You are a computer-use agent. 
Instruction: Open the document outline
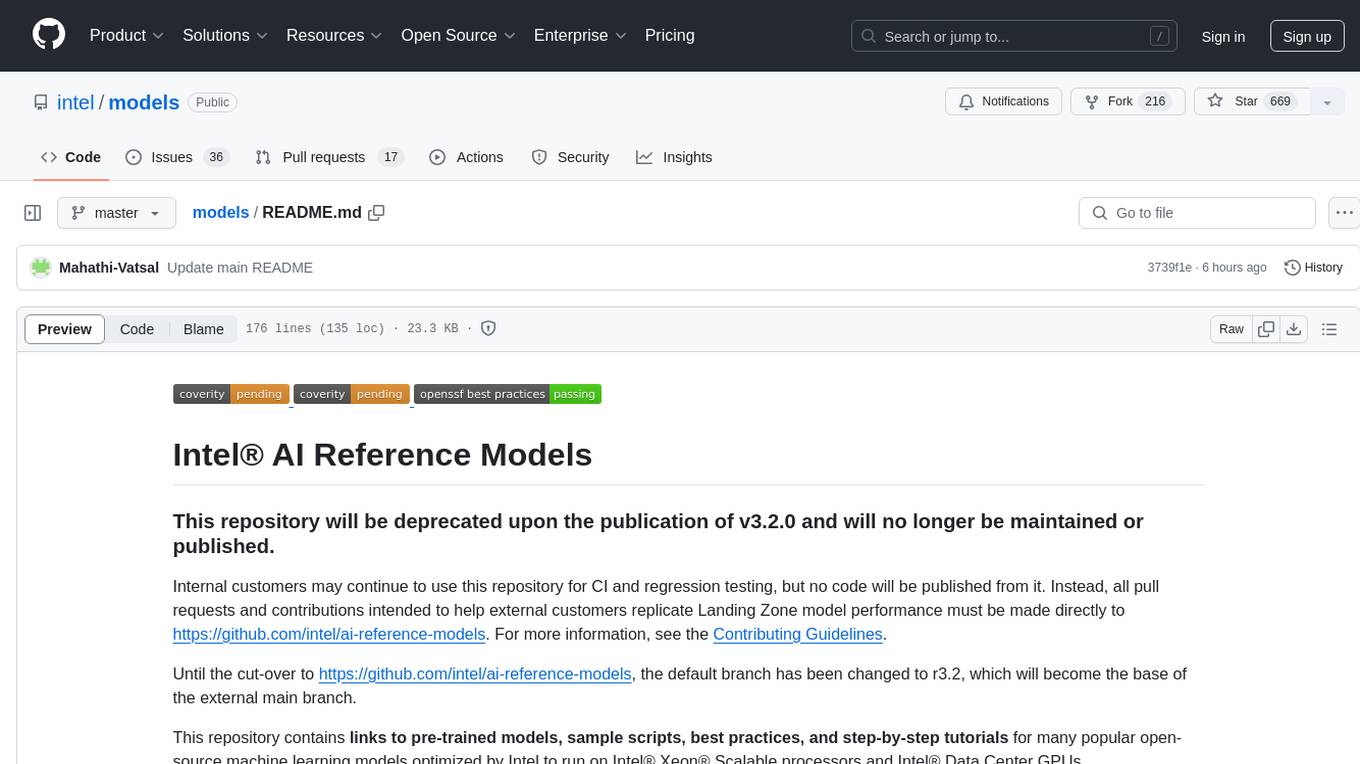pos(1330,329)
